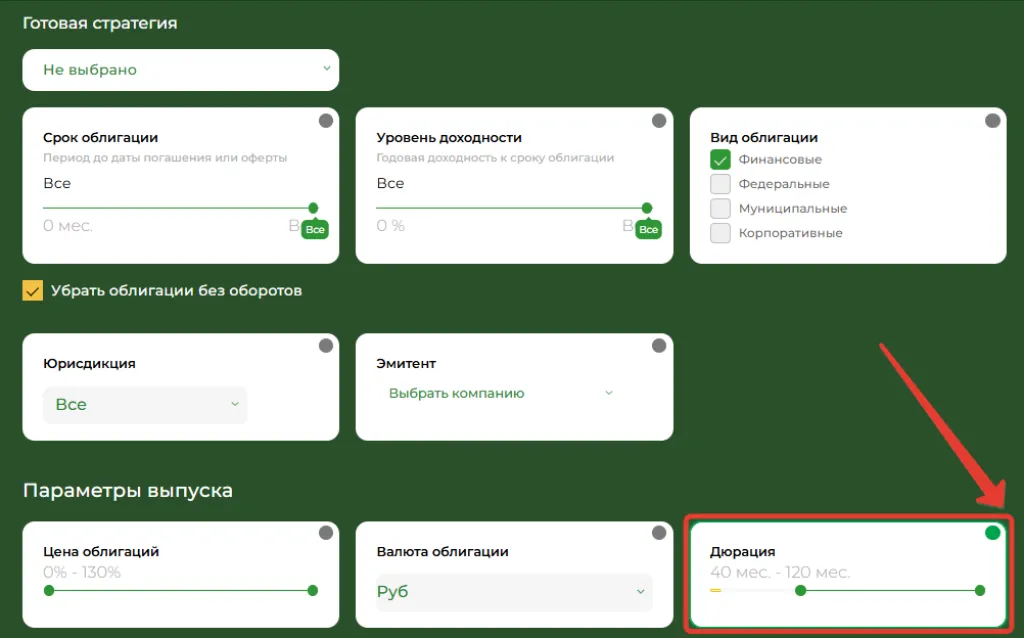The height and width of the screenshot is (638, 1024).
Task: Toggle the Цена облигаций filter indicator dot
Action: coord(326,533)
